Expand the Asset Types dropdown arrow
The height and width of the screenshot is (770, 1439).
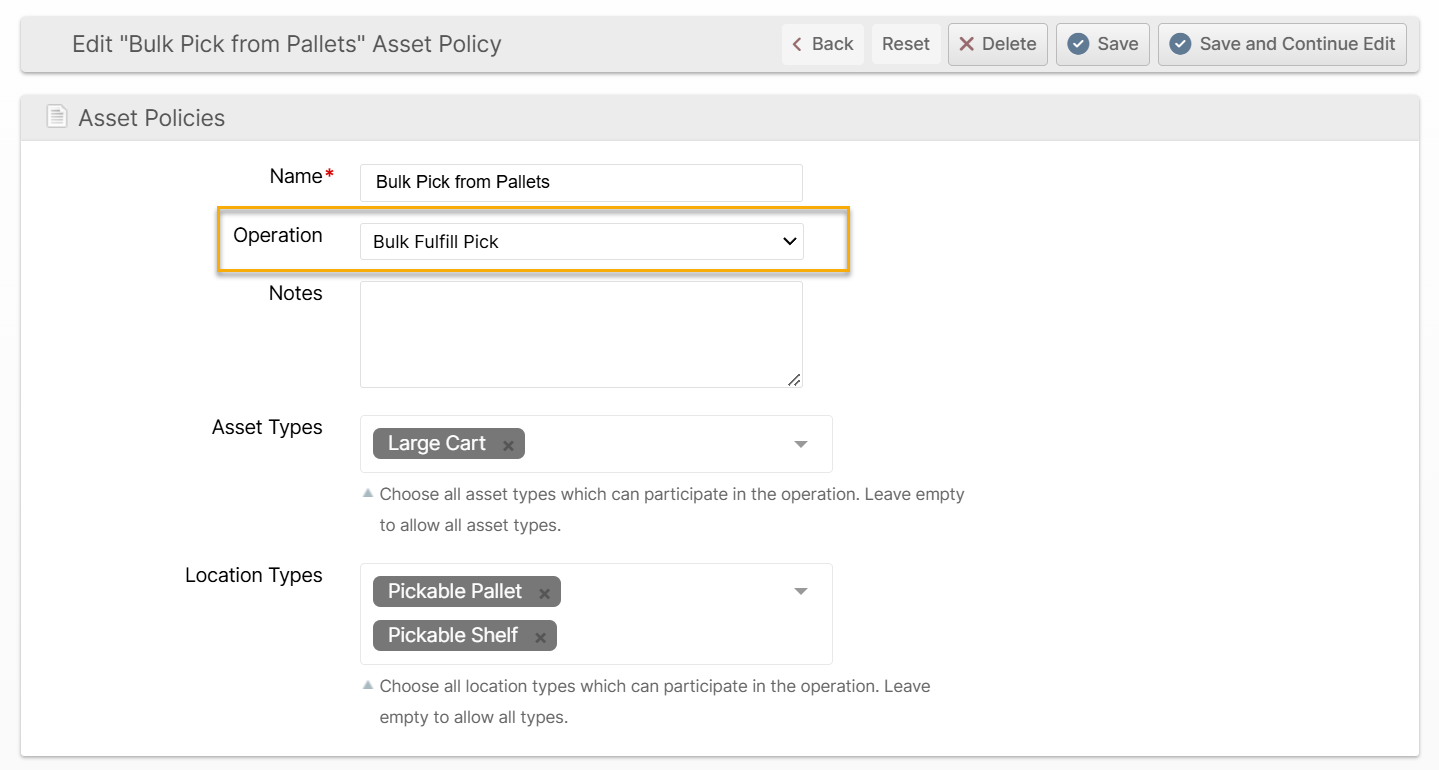coord(800,444)
